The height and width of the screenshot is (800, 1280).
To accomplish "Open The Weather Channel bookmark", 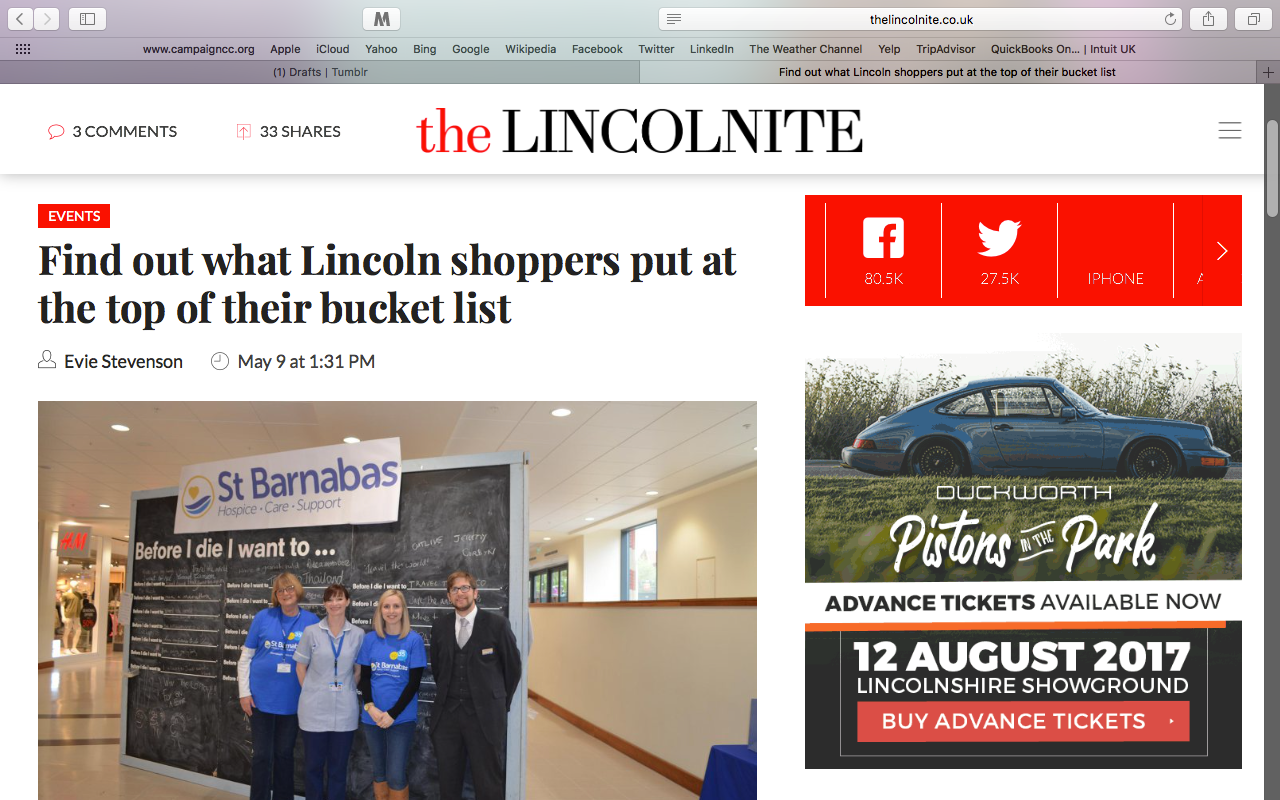I will [806, 49].
